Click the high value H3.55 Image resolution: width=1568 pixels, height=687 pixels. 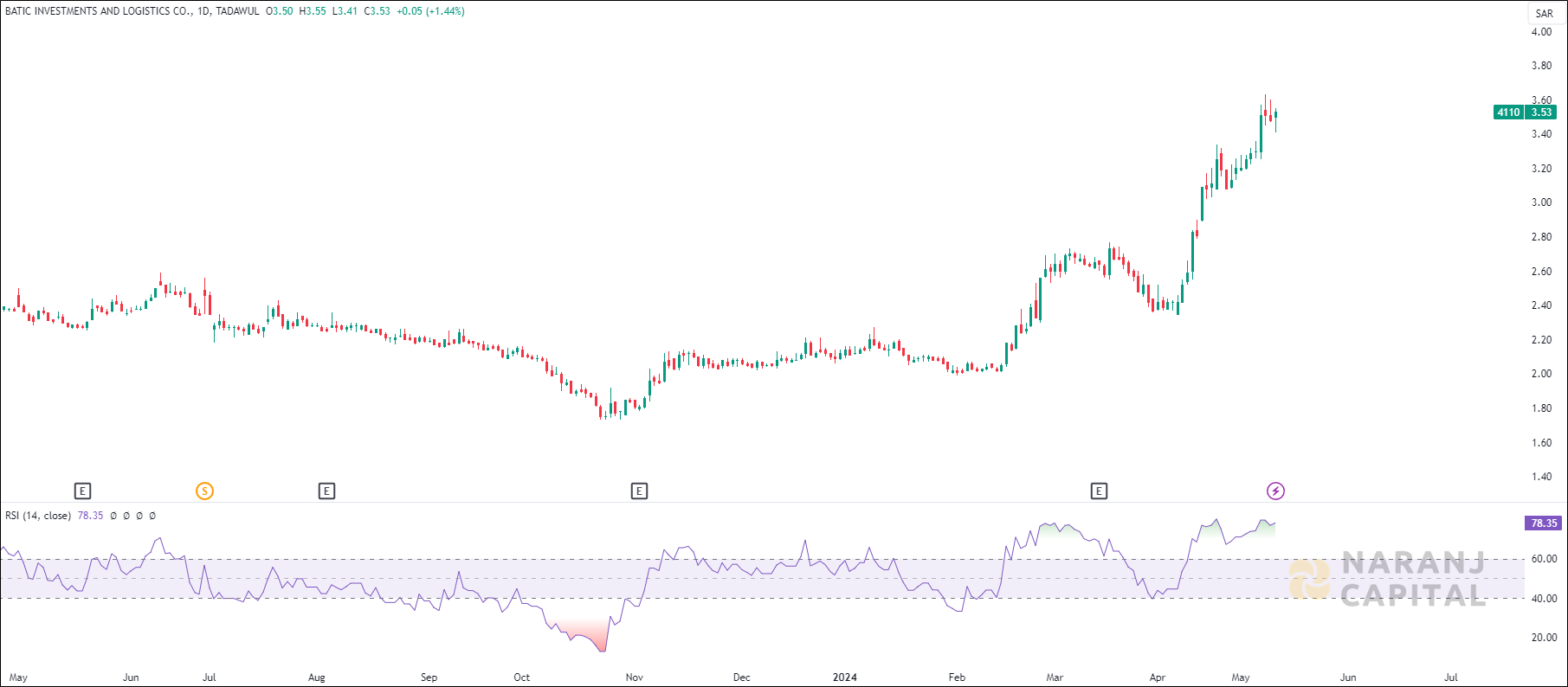pyautogui.click(x=313, y=11)
